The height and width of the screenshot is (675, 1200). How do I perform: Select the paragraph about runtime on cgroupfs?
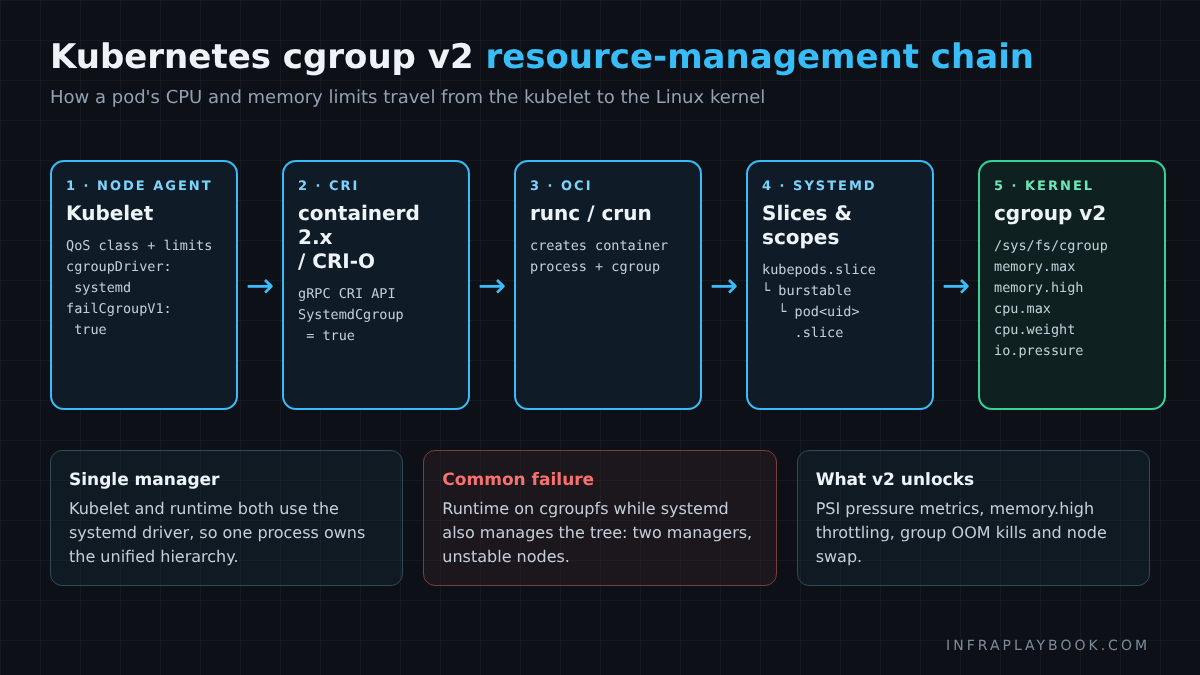point(597,532)
